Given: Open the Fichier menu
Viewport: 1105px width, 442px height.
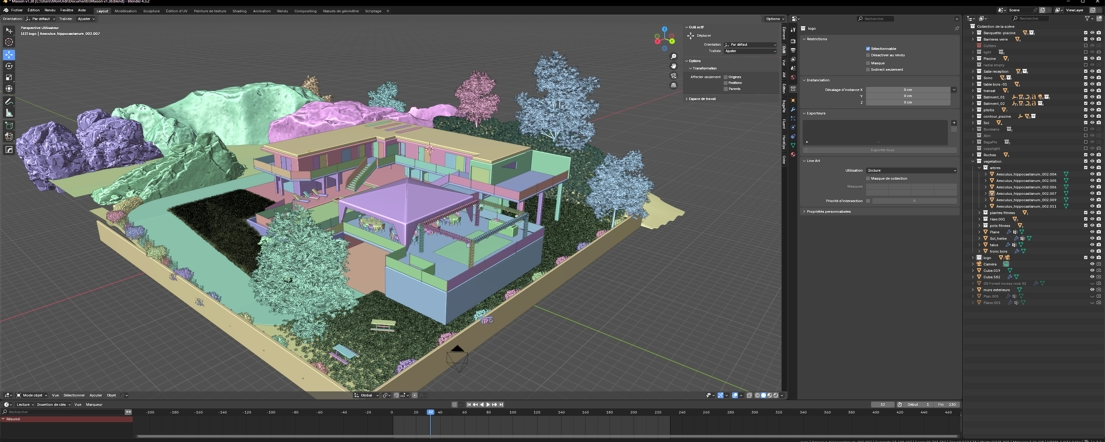Looking at the screenshot, I should (x=17, y=10).
